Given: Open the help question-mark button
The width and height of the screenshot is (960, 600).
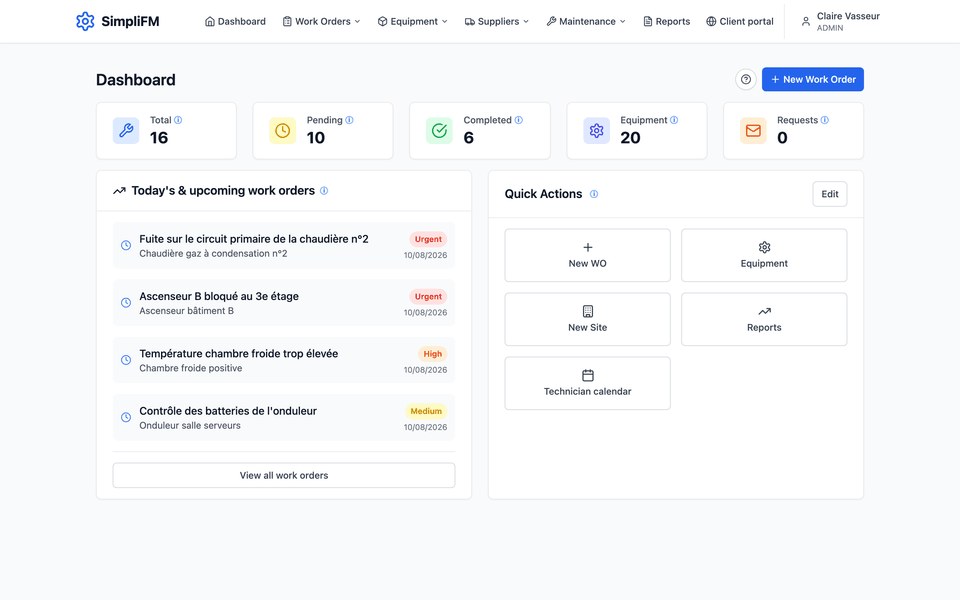Looking at the screenshot, I should [746, 80].
